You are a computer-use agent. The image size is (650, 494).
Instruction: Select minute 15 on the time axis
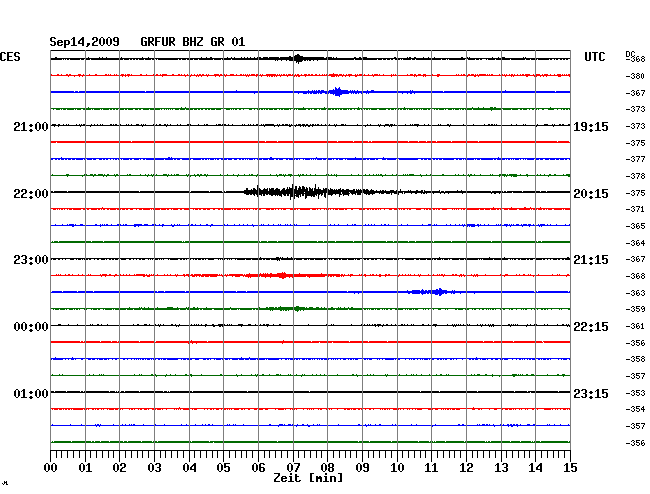click(x=570, y=467)
